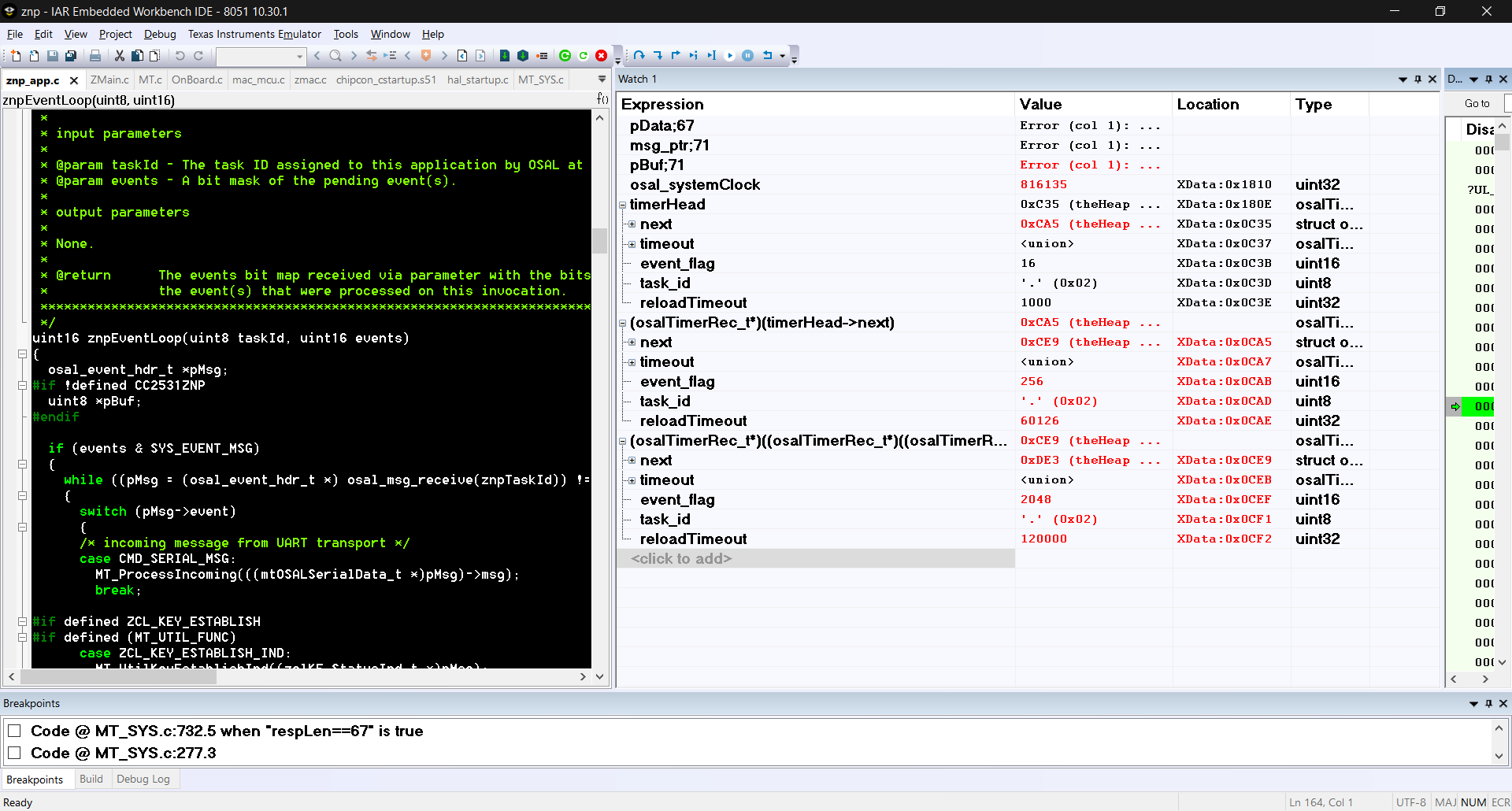
Task: Enable breakpoint MT_SYS.c:732.5 checkbox
Action: [14, 731]
